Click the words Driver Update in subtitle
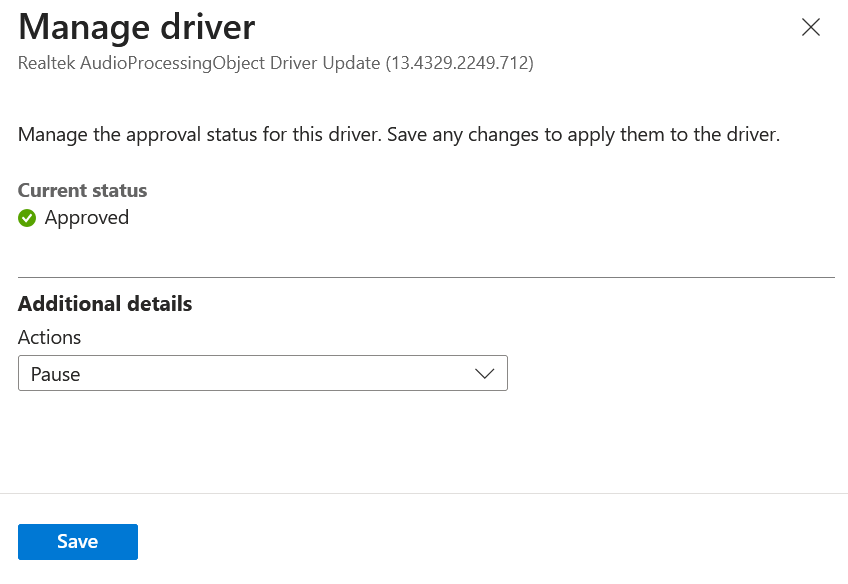The height and width of the screenshot is (584, 848). (x=325, y=63)
